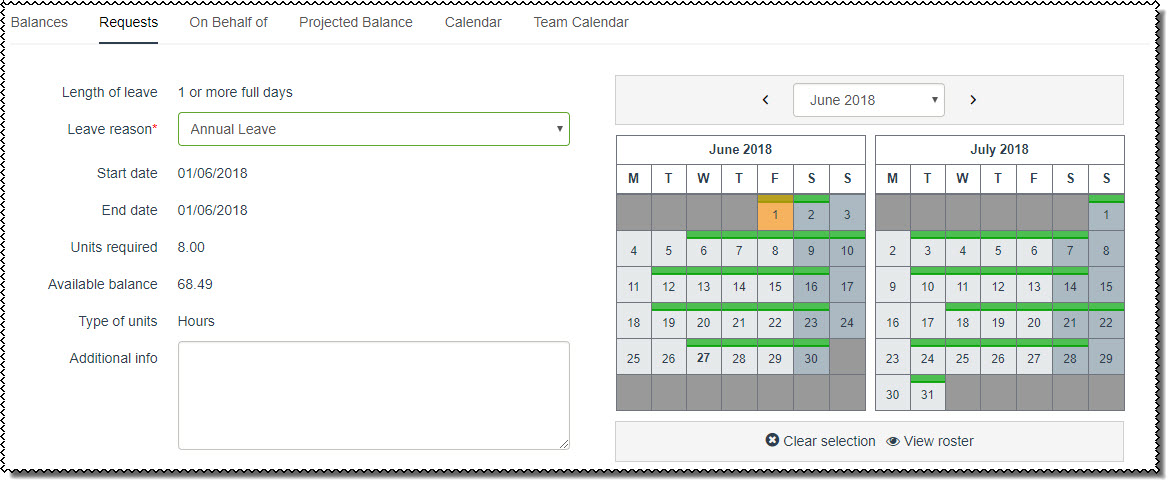Advance to next month using right chevron

[x=973, y=100]
